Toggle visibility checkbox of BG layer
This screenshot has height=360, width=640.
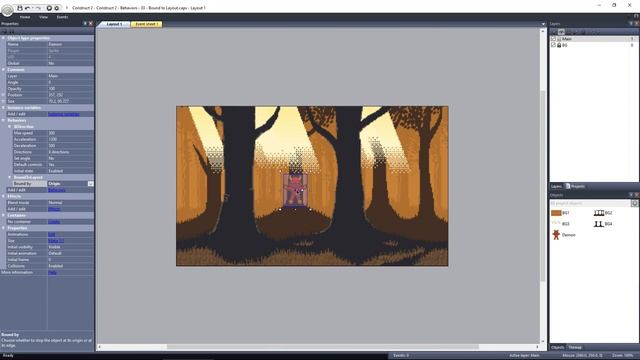[x=553, y=45]
